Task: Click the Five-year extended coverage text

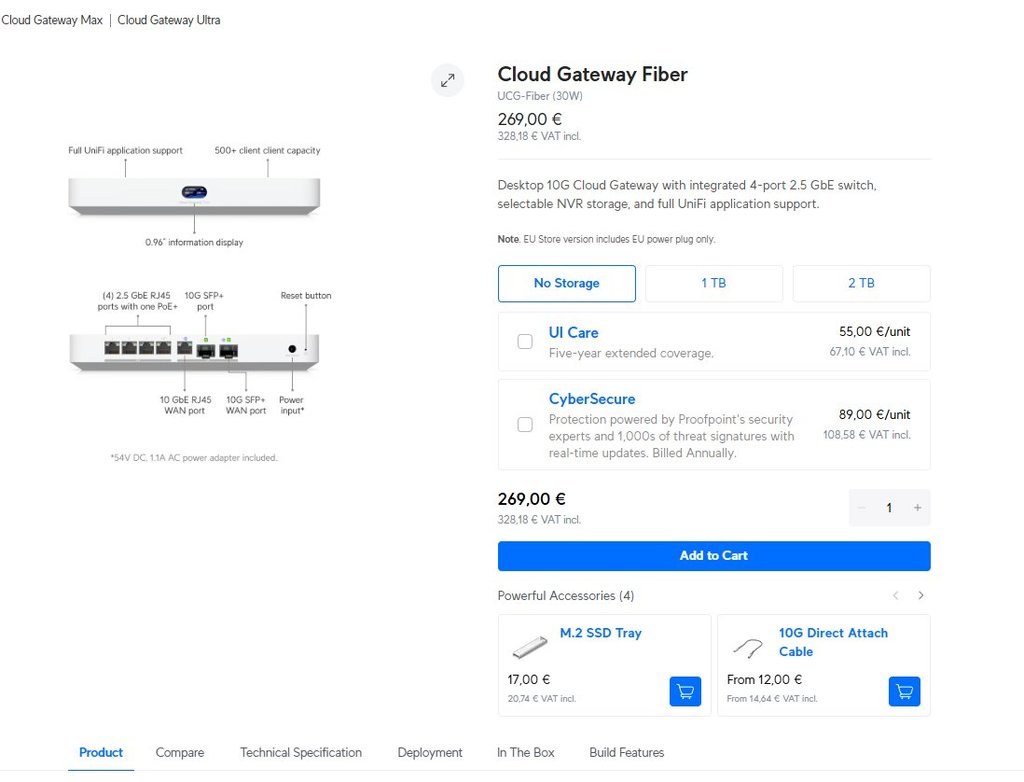Action: [631, 353]
